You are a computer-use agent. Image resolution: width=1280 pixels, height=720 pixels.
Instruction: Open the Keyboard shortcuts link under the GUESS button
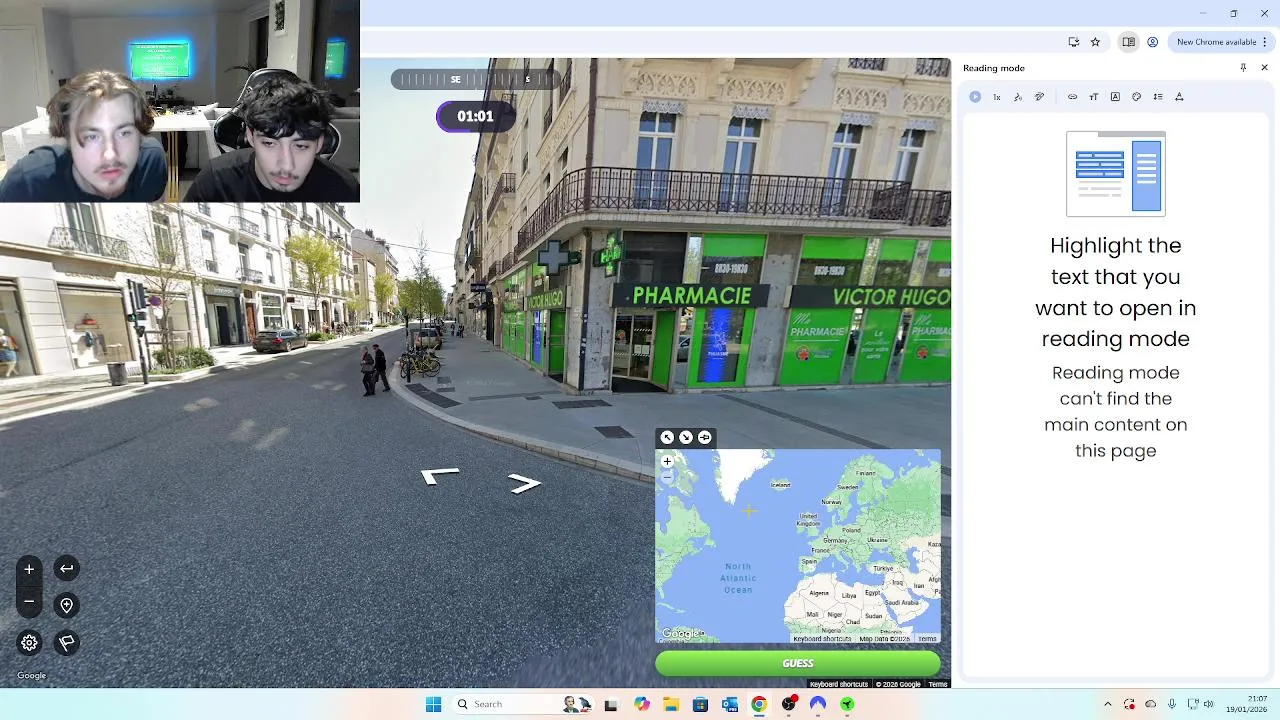pos(838,684)
